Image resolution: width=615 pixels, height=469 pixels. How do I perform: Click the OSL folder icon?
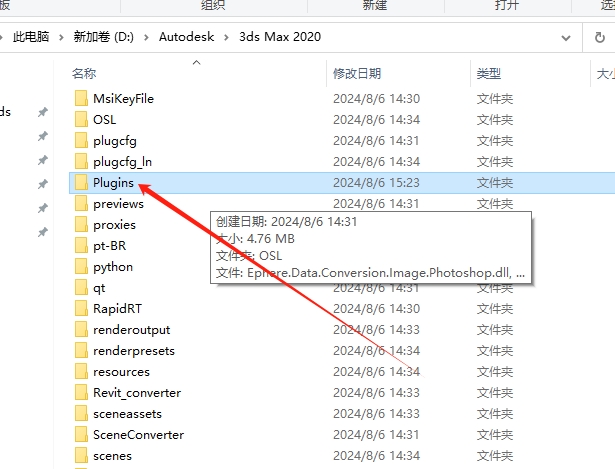pyautogui.click(x=81, y=120)
